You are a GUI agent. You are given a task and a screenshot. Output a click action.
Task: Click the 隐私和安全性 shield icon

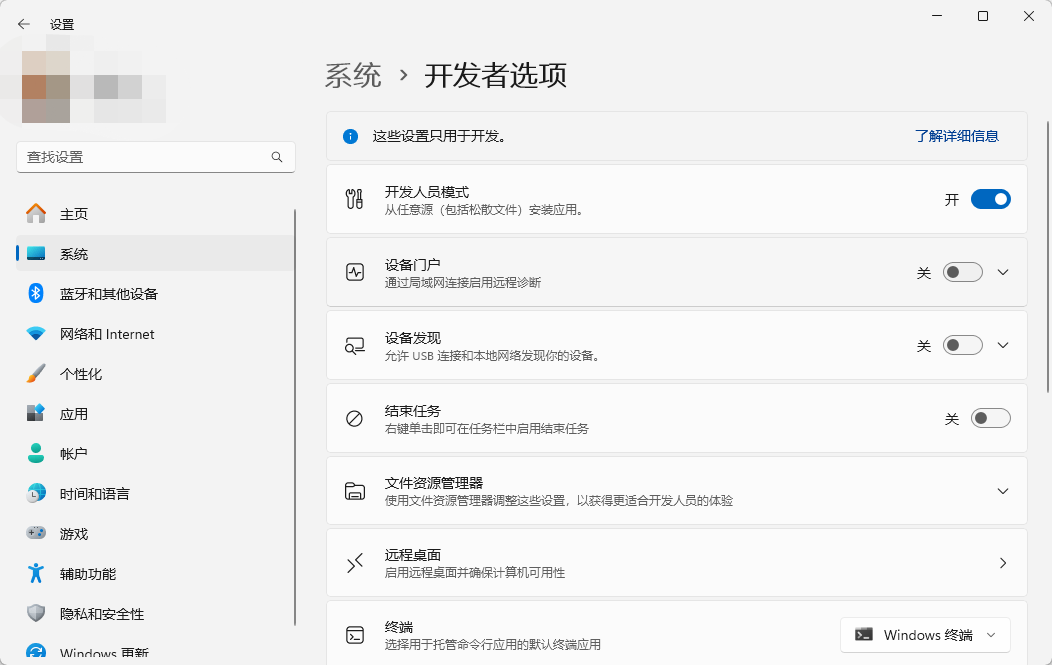point(36,614)
